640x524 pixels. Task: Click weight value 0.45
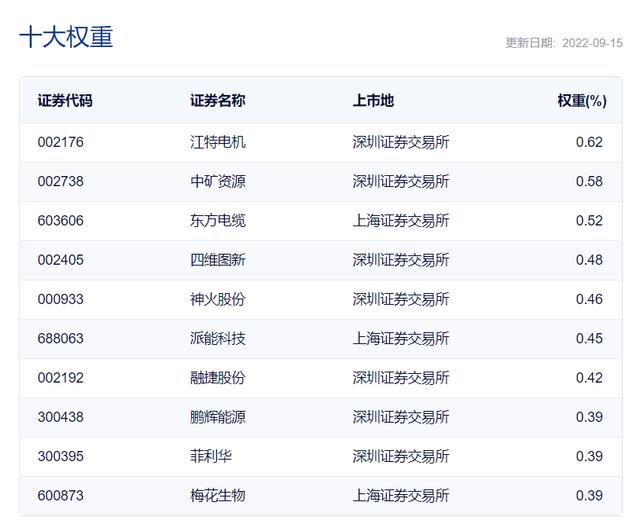[x=589, y=338]
